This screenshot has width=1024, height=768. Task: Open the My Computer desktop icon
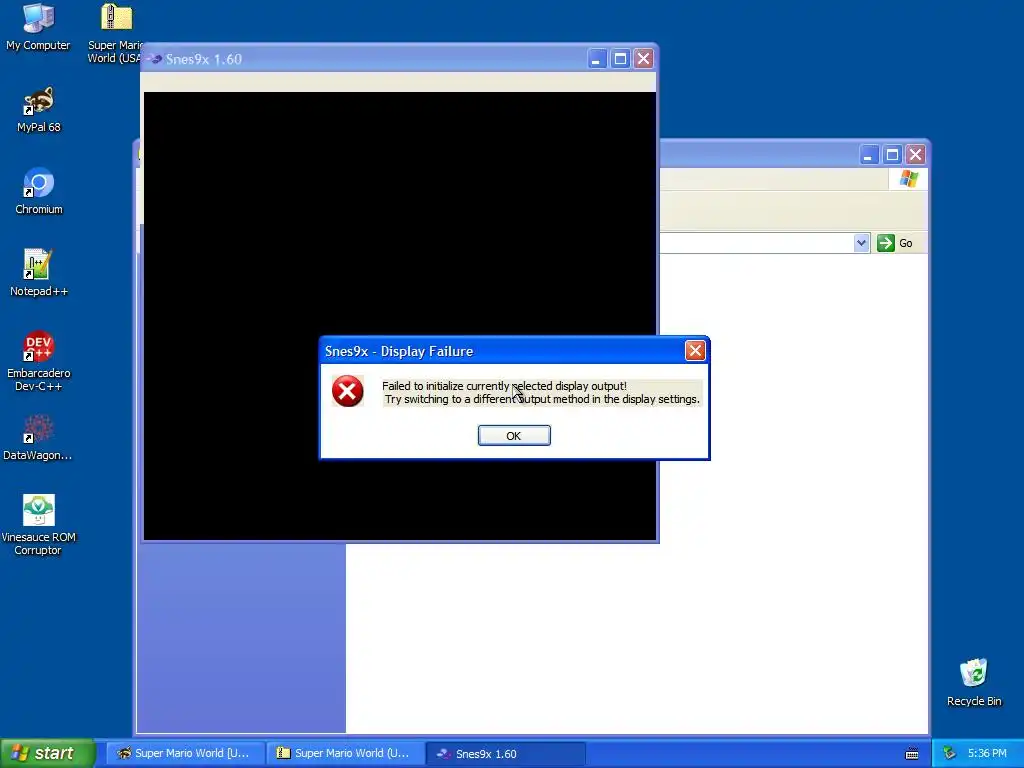38,27
